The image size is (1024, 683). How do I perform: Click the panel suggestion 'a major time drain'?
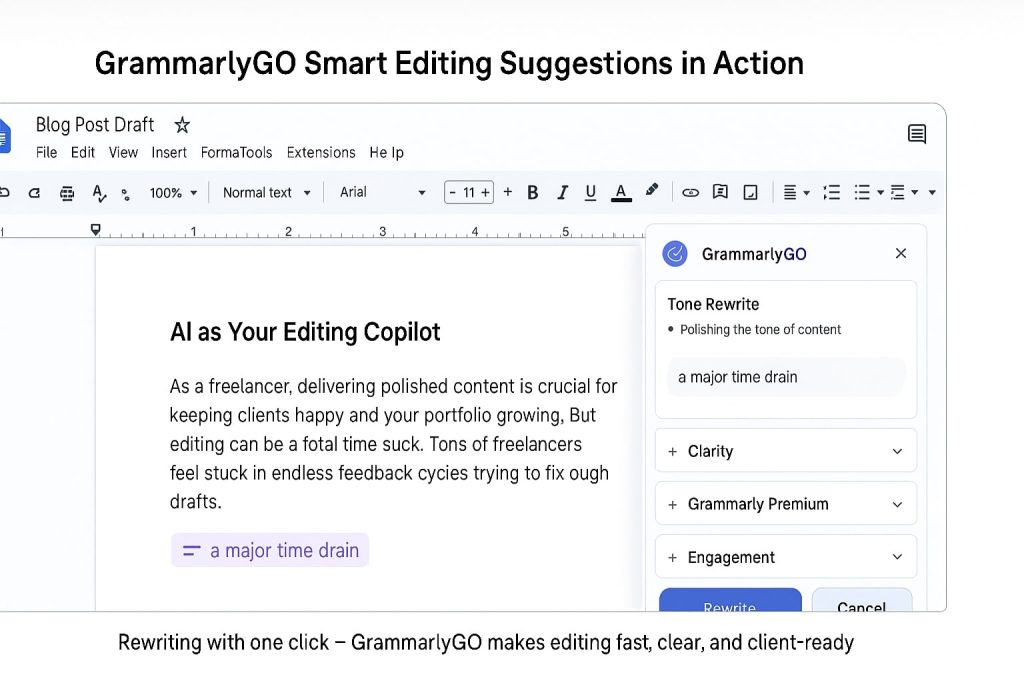(x=786, y=377)
